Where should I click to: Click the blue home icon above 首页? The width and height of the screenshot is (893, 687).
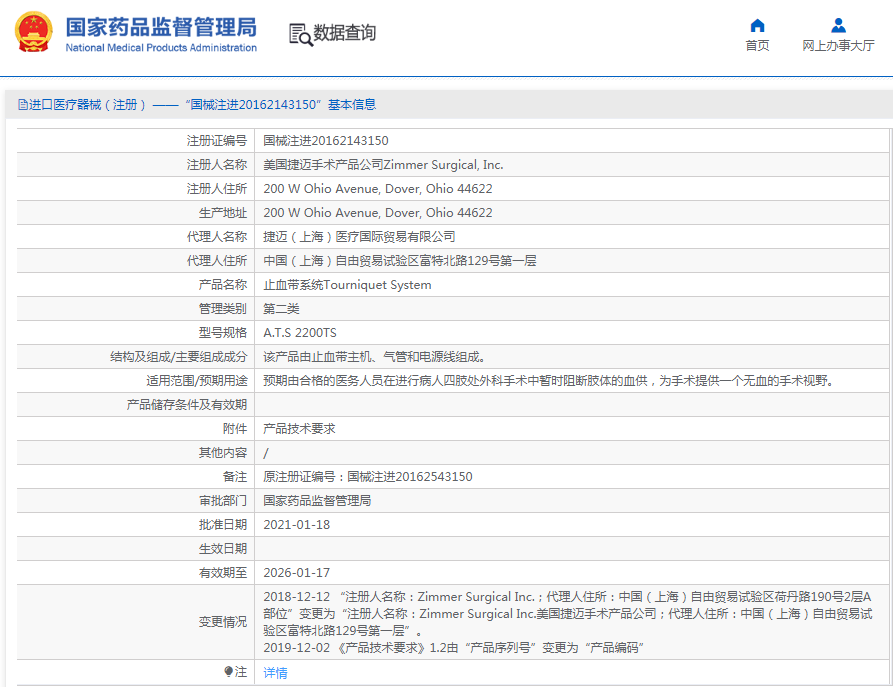[757, 25]
